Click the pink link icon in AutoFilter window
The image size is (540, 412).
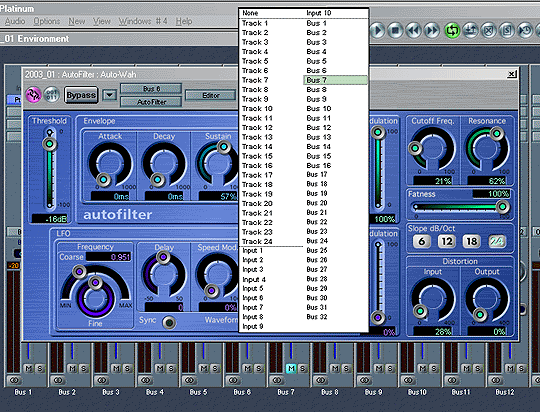(33, 94)
